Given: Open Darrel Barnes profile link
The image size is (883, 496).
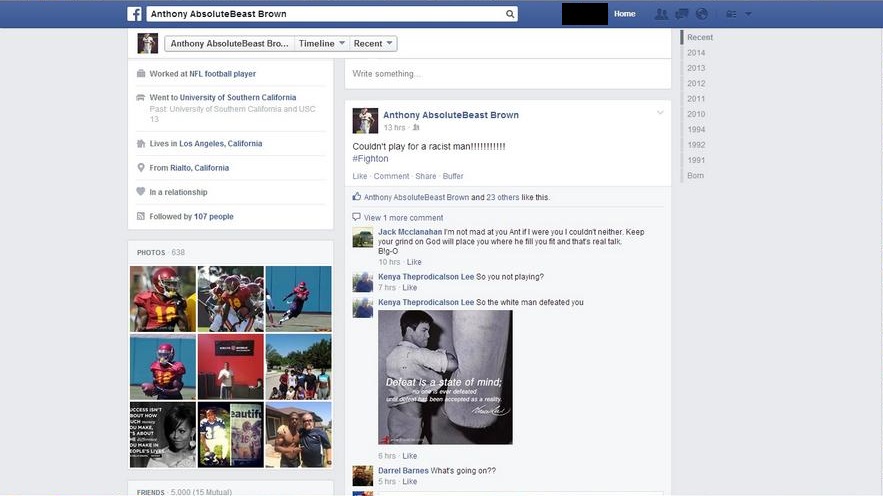Looking at the screenshot, I should (x=403, y=471).
